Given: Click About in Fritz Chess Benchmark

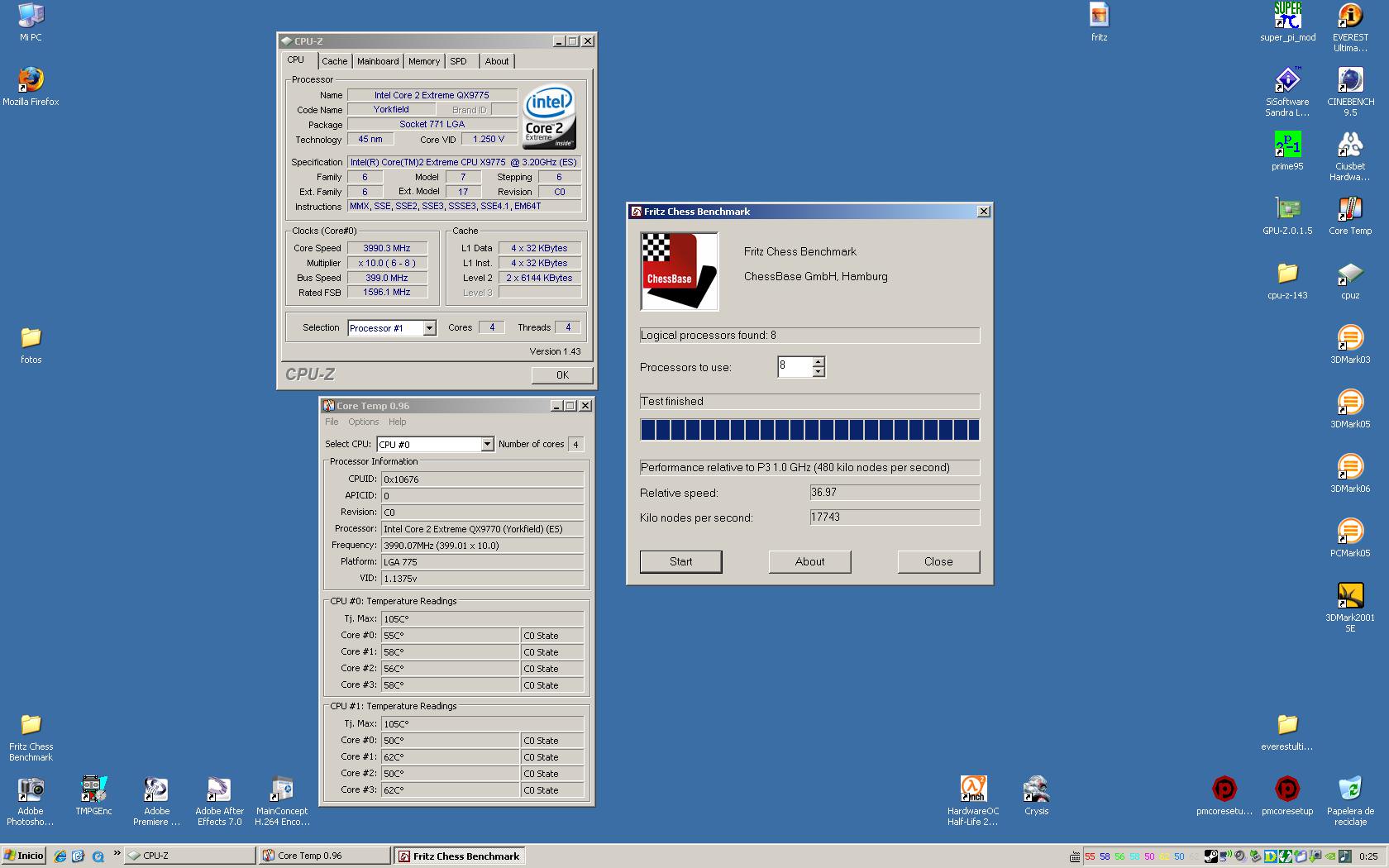Looking at the screenshot, I should (x=809, y=562).
